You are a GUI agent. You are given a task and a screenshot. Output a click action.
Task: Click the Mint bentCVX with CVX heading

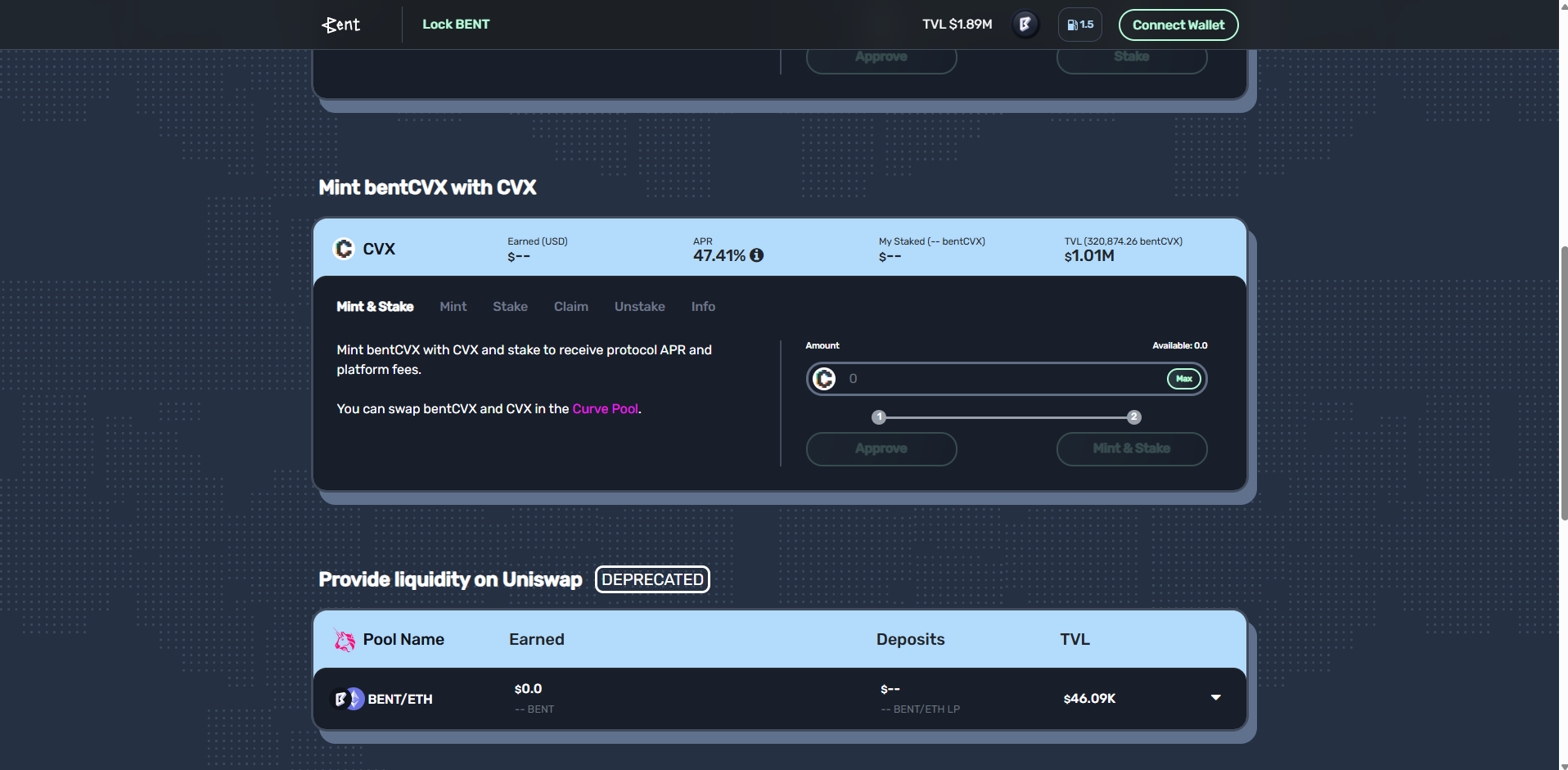click(427, 187)
